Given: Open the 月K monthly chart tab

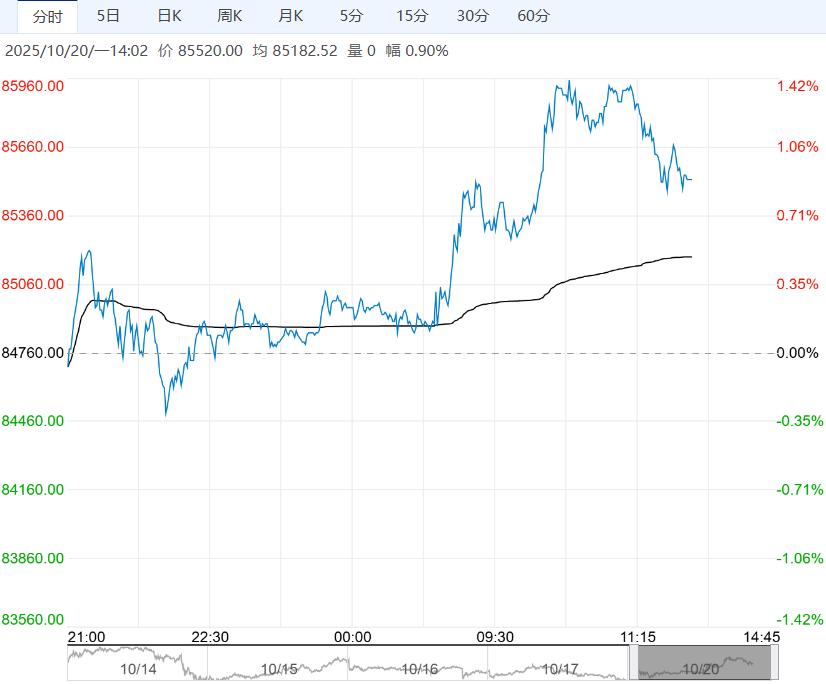Looking at the screenshot, I should coord(291,16).
